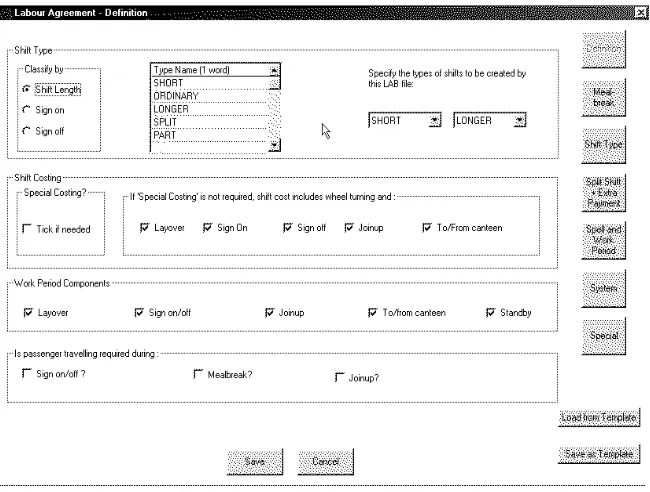Select PART in the Type Name list
The image size is (650, 492).
210,135
